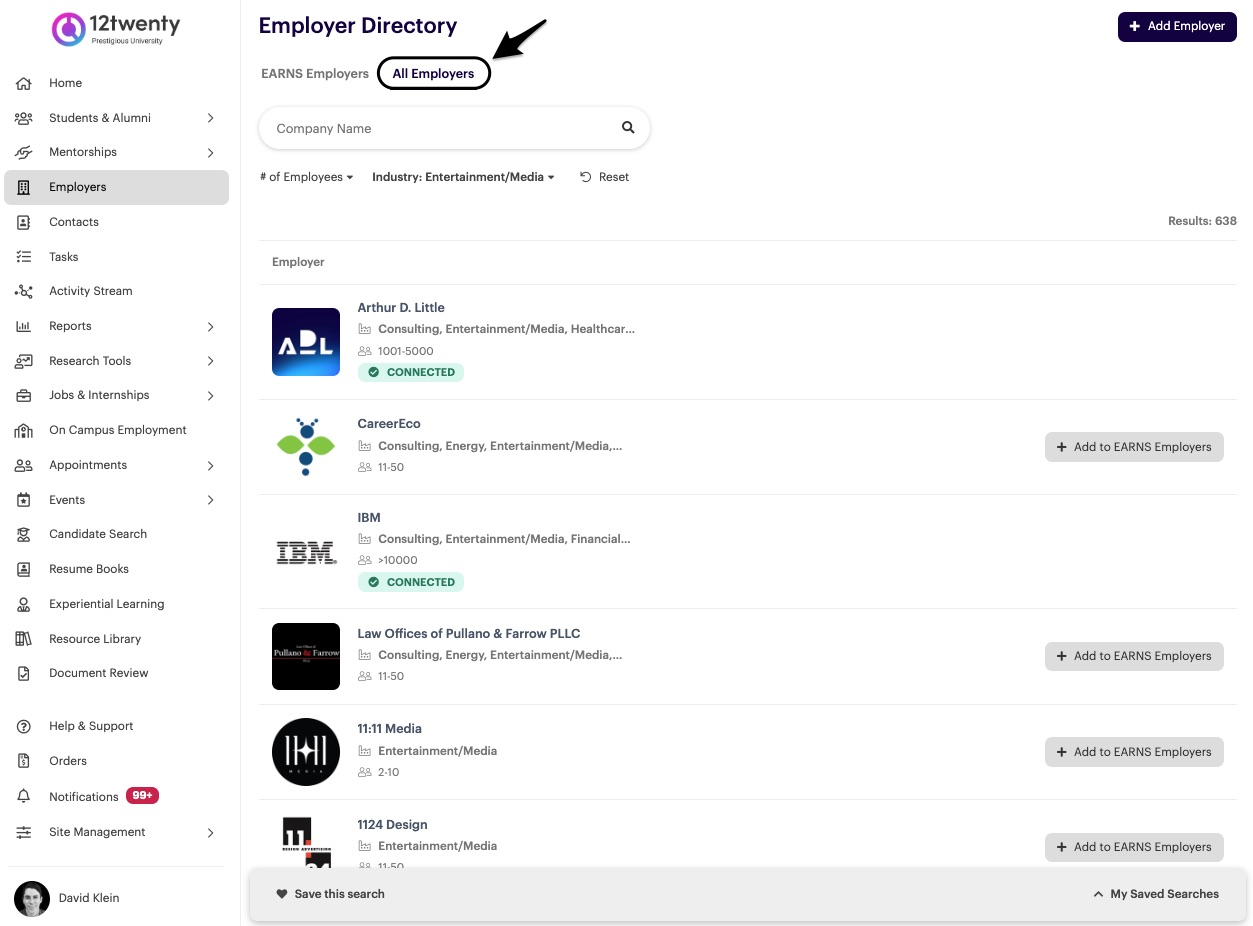Viewport: 1253px width, 926px height.
Task: Click the Research Tools icon
Action: pos(24,361)
